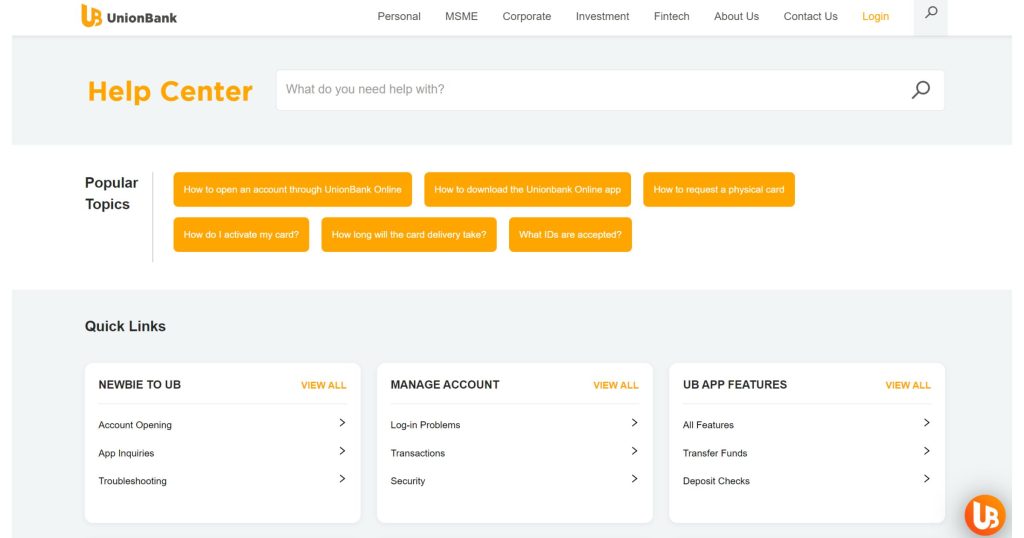Open the Fintech menu
Viewport: 1024px width, 538px height.
[x=671, y=16]
